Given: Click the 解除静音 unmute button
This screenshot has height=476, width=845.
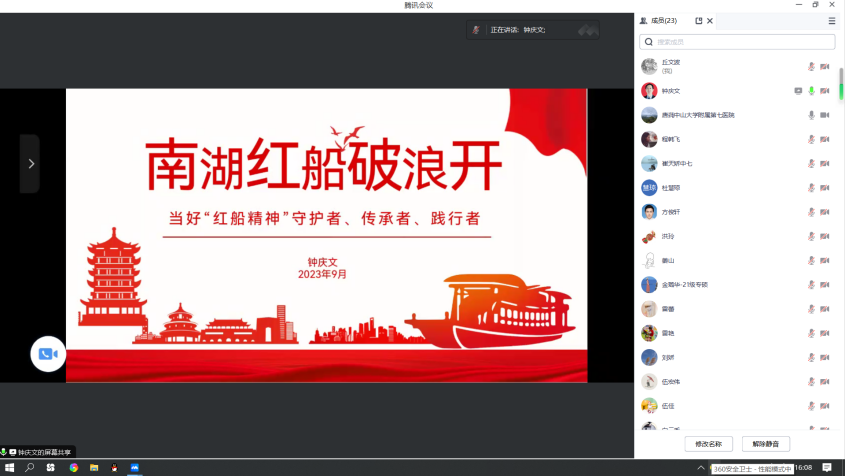Looking at the screenshot, I should pos(765,444).
